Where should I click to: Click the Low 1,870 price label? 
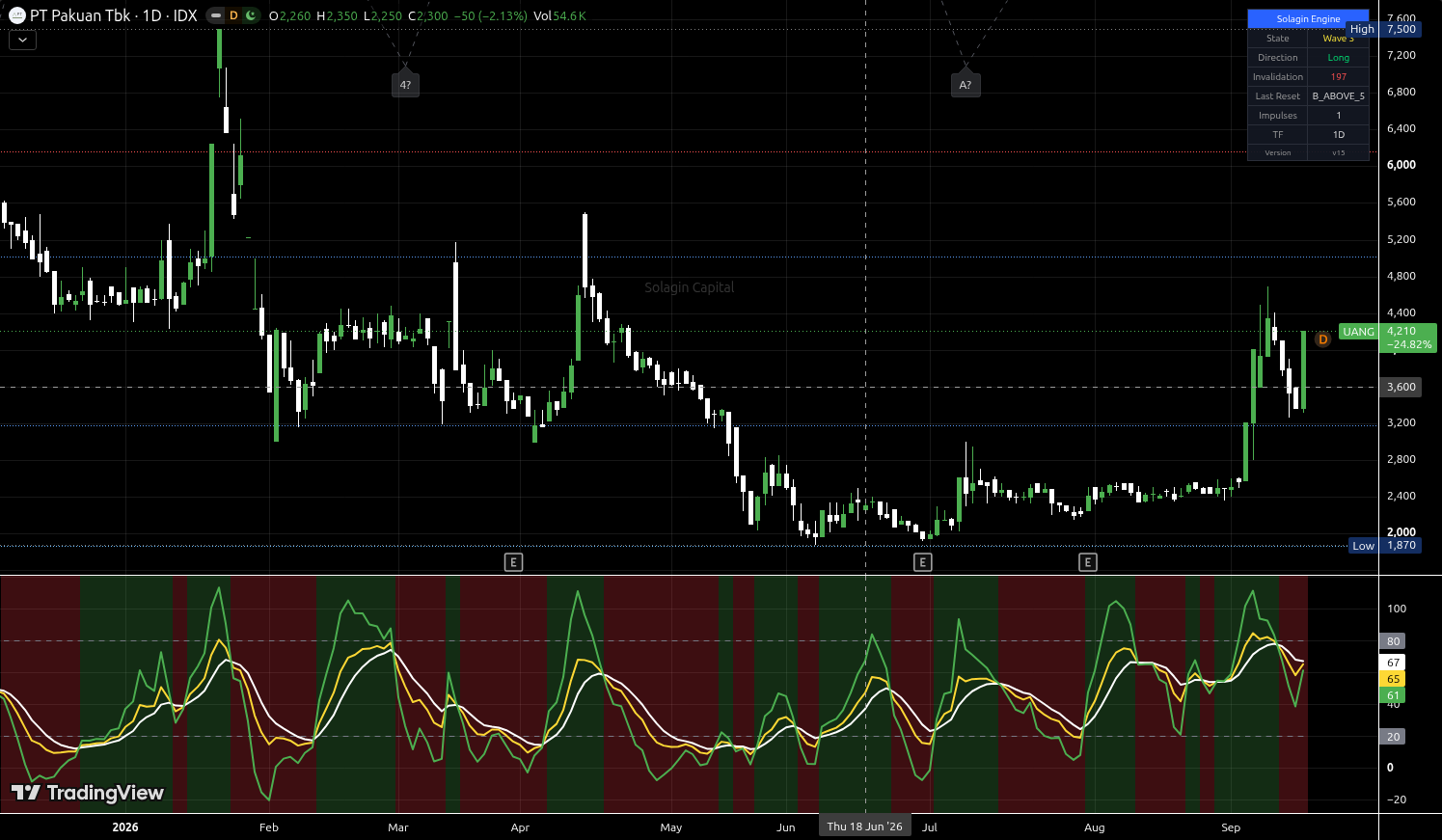tap(1384, 546)
